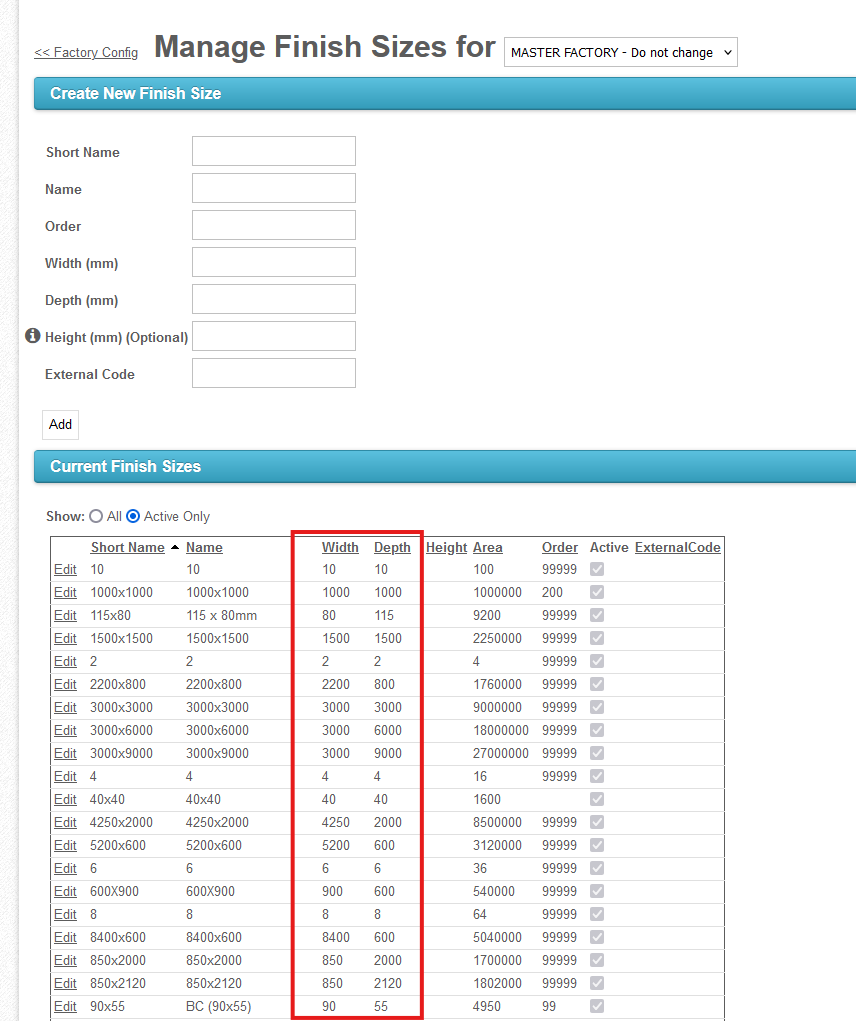The image size is (856, 1021).
Task: Sort table by Short Name header
Action: pyautogui.click(x=128, y=548)
